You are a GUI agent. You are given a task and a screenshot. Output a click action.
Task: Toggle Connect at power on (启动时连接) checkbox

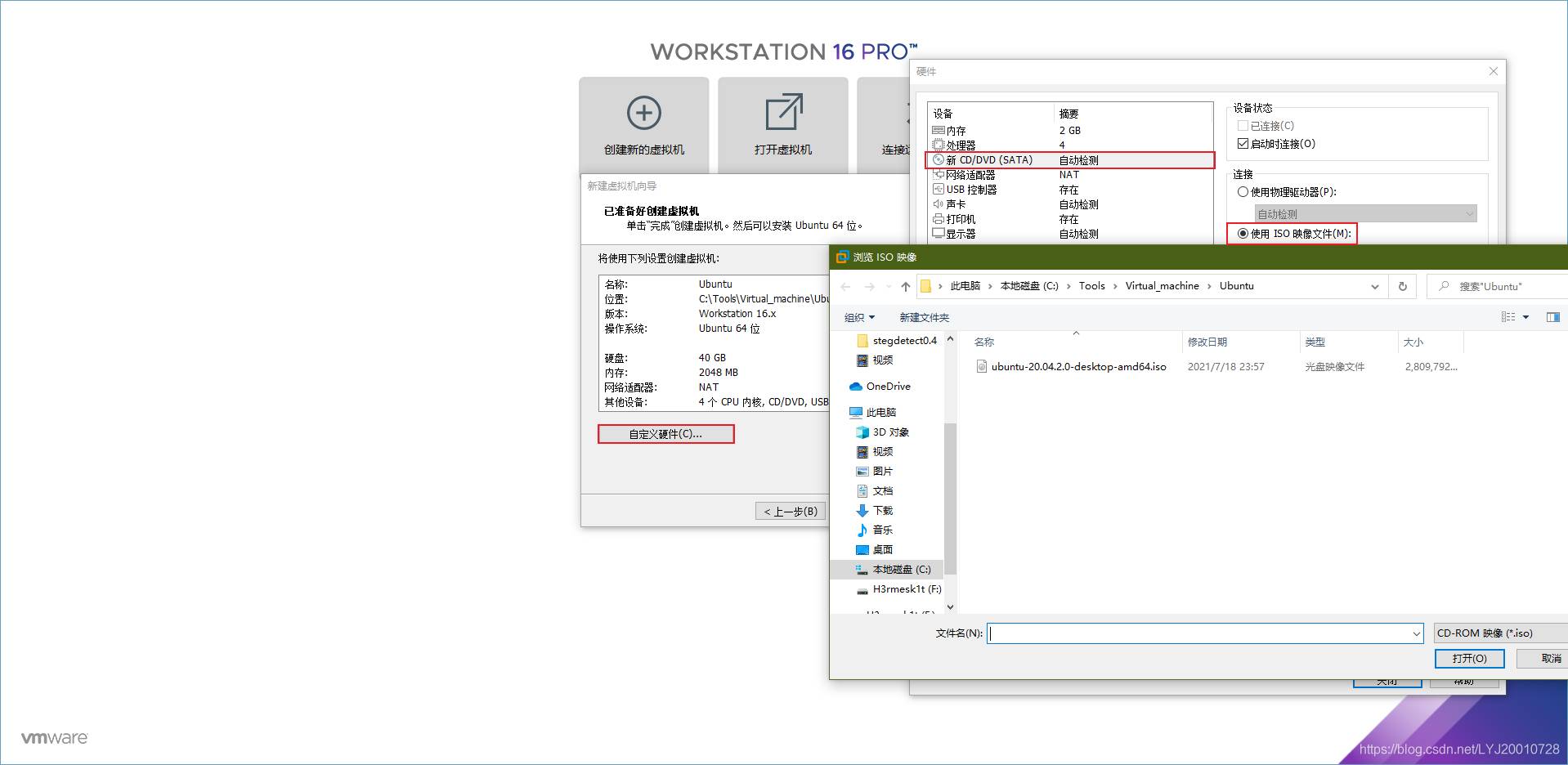[1243, 144]
